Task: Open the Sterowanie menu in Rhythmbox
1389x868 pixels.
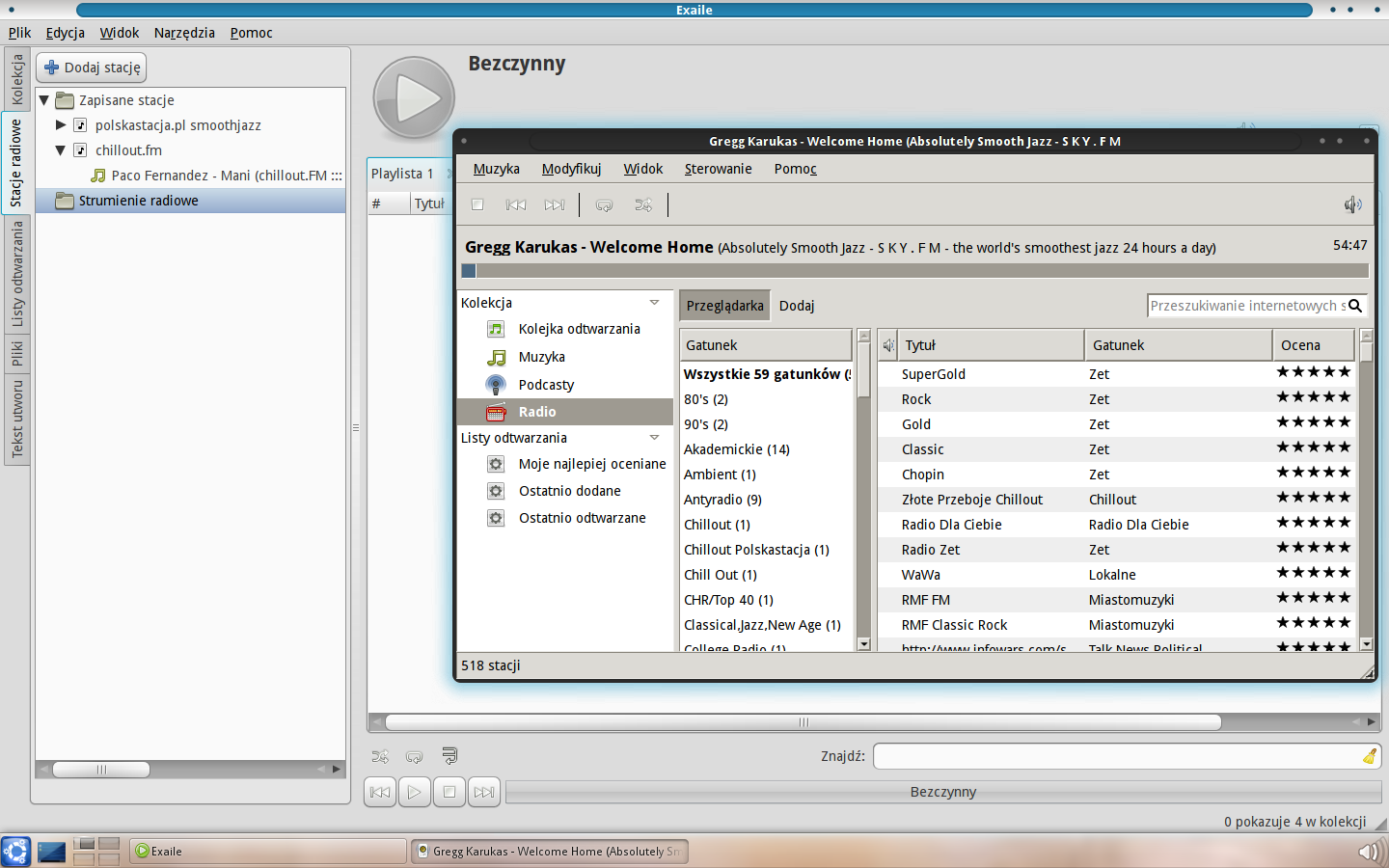Action: pyautogui.click(x=718, y=169)
